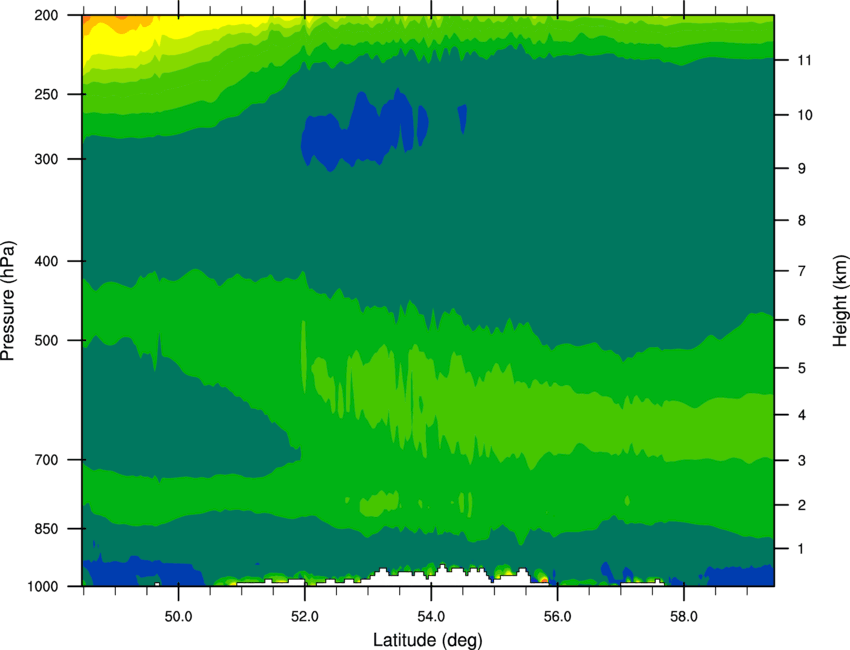
Task: Click the 10 km height tick label
Action: pos(805,115)
